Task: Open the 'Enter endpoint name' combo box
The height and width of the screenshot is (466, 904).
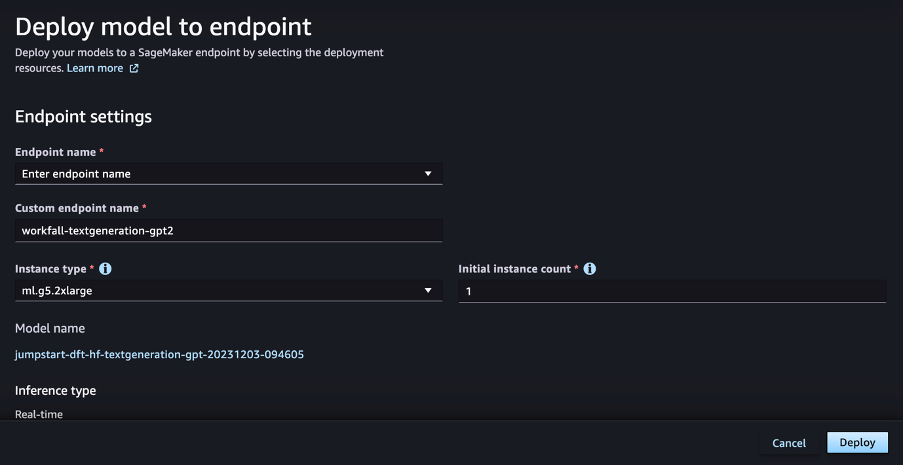Action: [229, 174]
